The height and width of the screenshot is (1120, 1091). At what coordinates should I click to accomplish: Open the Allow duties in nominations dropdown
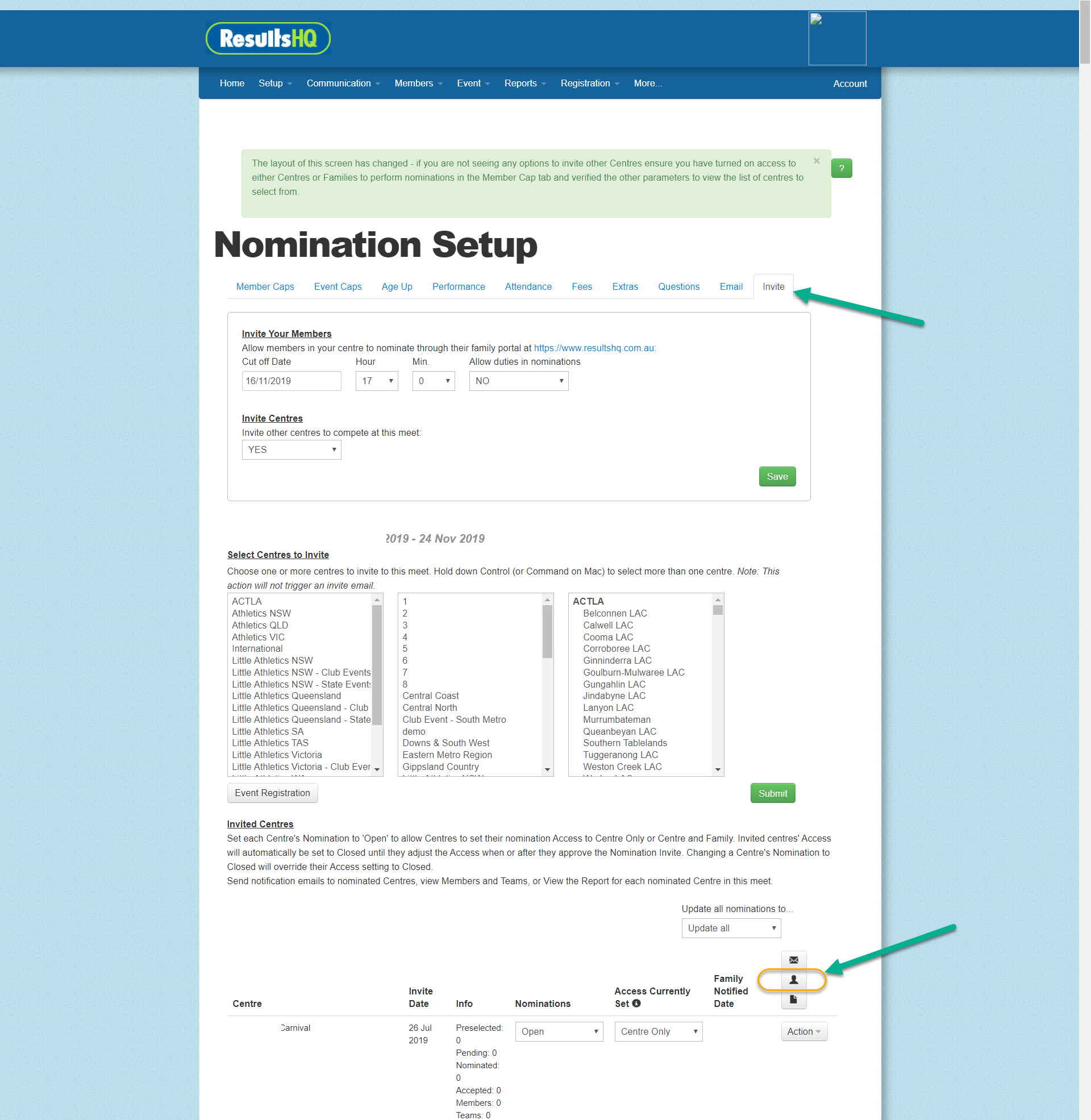tap(519, 381)
